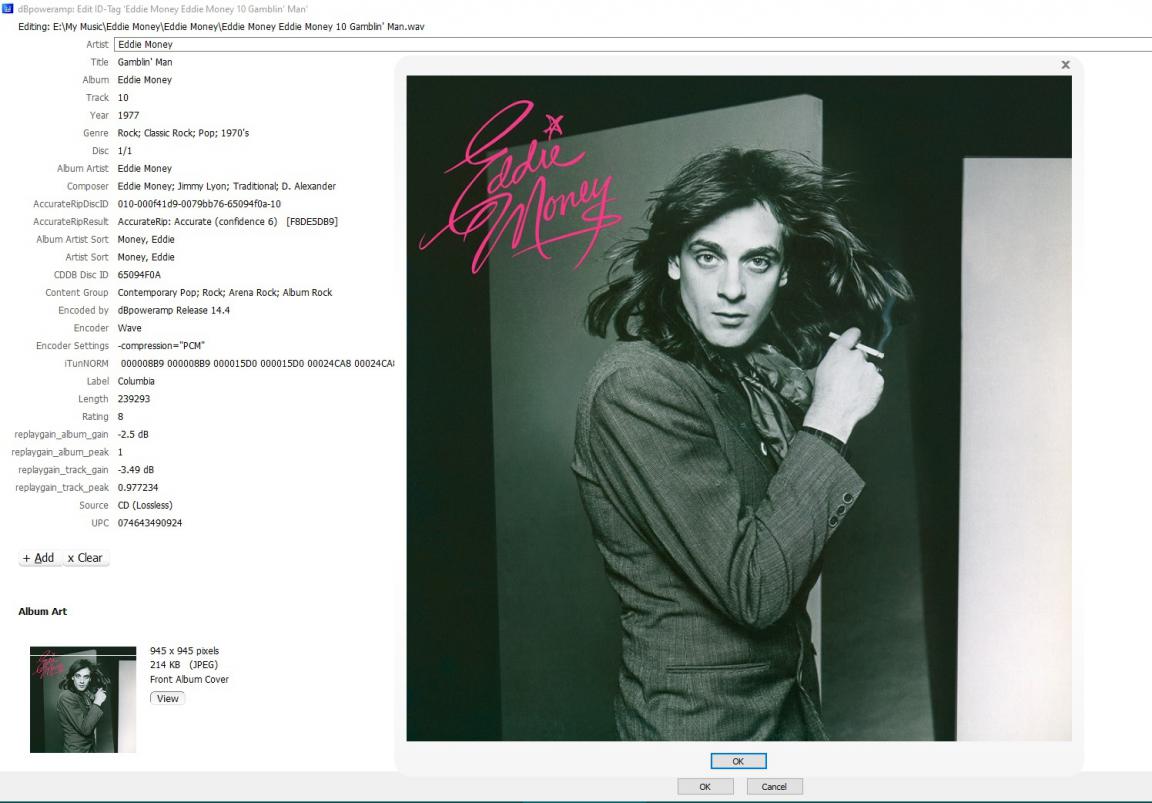Click the dBpoweramp title bar app icon
Image resolution: width=1152 pixels, height=803 pixels.
tap(8, 8)
